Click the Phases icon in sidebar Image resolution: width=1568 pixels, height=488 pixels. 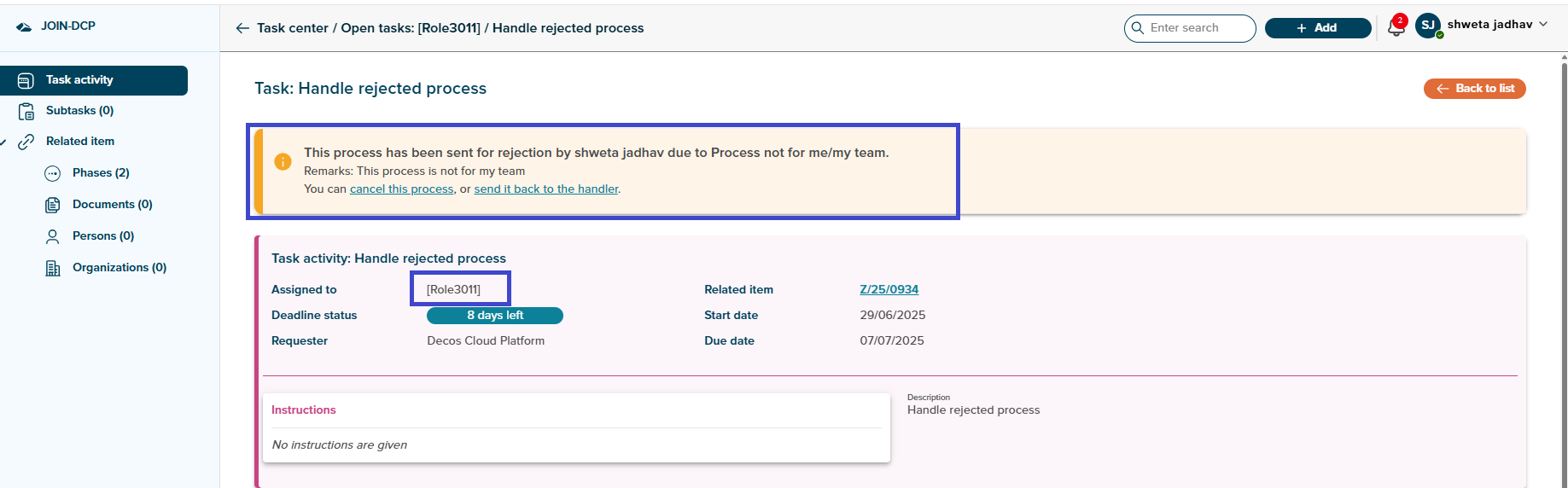(53, 173)
